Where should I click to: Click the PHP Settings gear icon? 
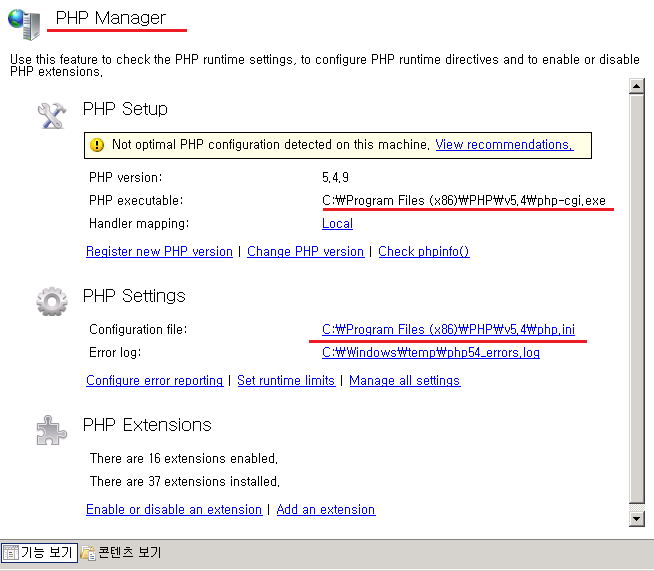(x=52, y=301)
